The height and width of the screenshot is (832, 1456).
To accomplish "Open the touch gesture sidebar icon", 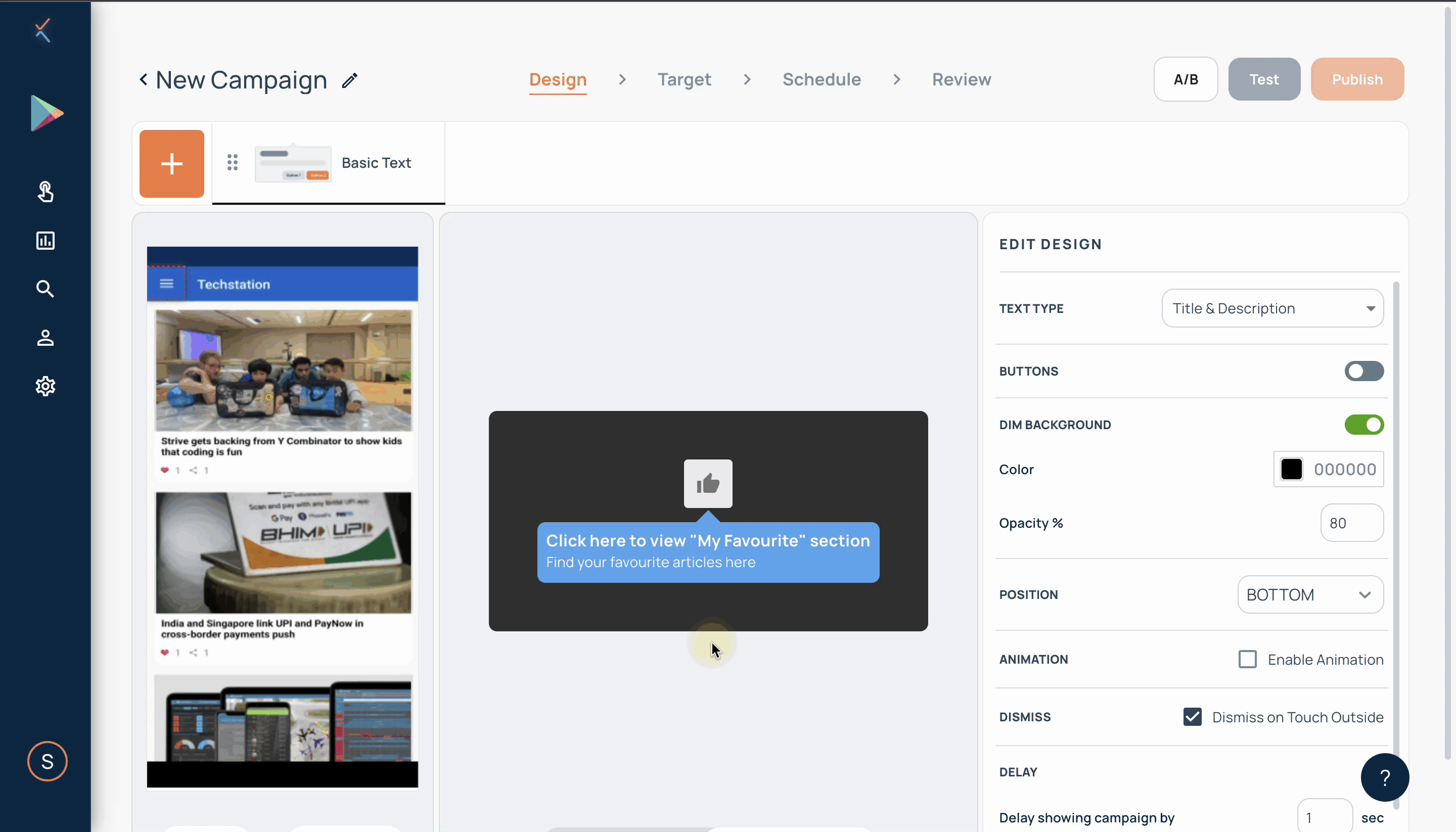I will click(45, 192).
